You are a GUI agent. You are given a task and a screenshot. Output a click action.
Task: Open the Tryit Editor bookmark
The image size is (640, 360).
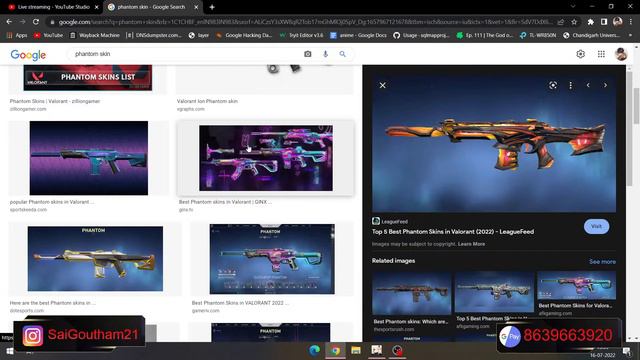click(301, 36)
